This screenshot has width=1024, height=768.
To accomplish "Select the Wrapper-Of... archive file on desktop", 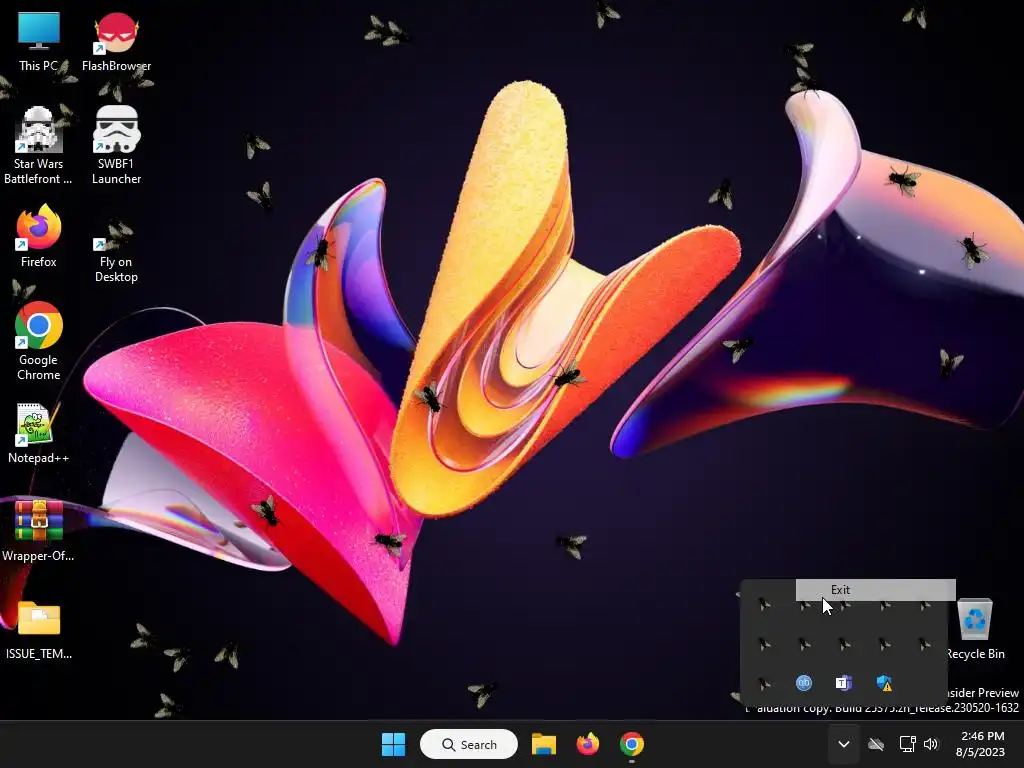I will (39, 532).
